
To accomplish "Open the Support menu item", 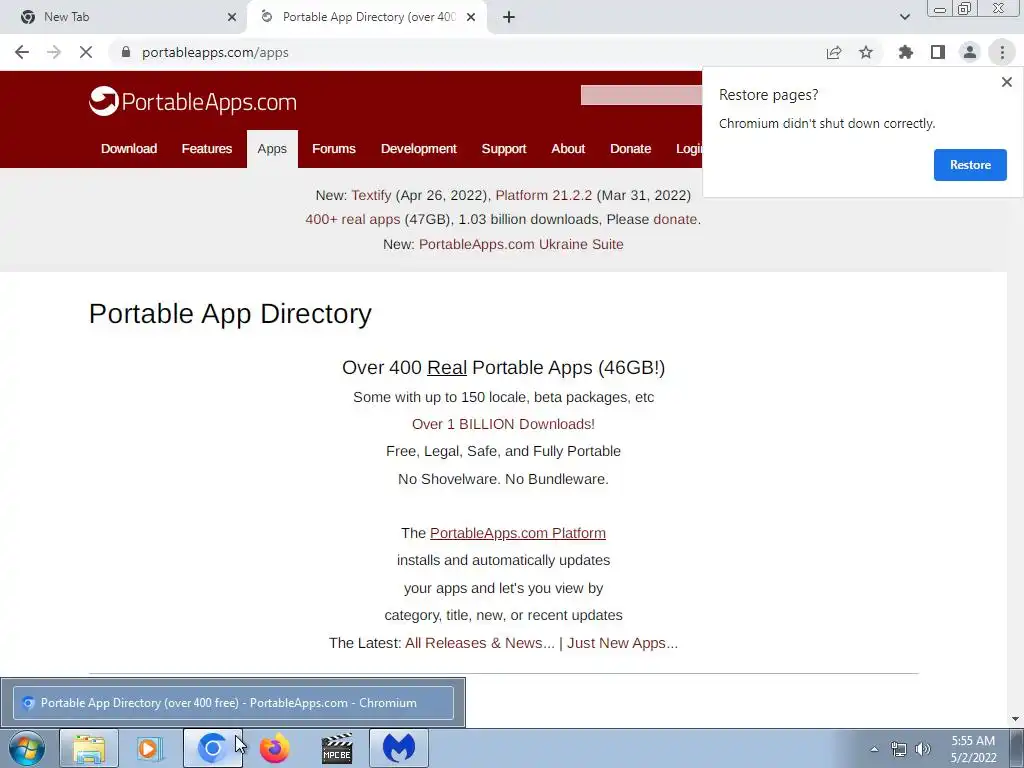I will (504, 149).
